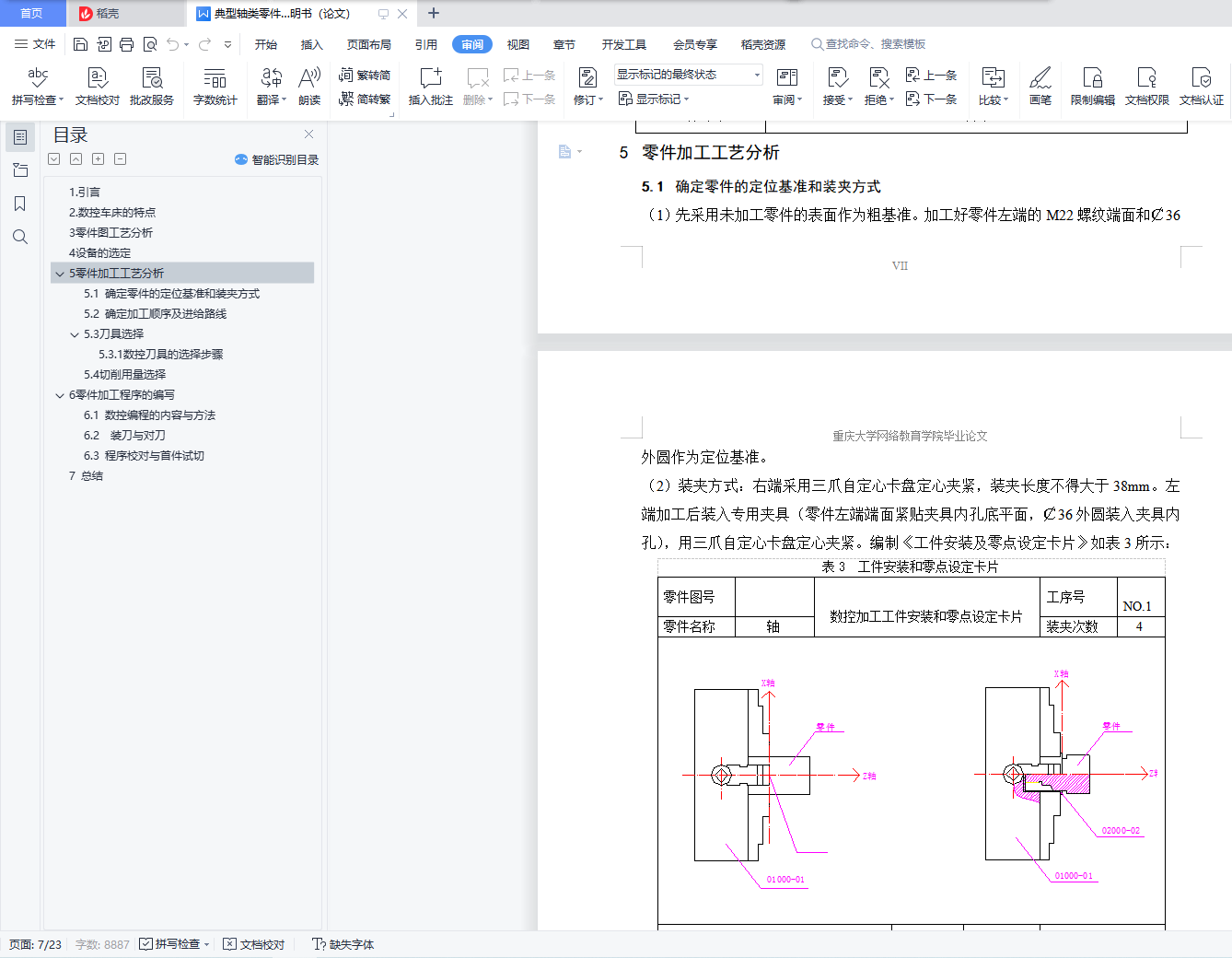Open the 审阅 review pane button

pyautogui.click(x=787, y=87)
